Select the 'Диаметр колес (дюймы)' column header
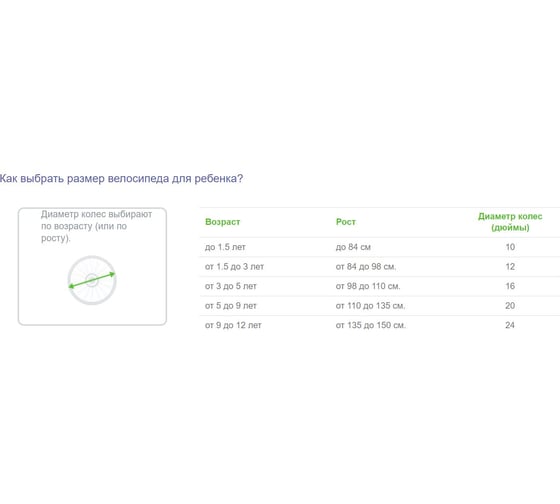The image size is (560, 504). coord(510,222)
